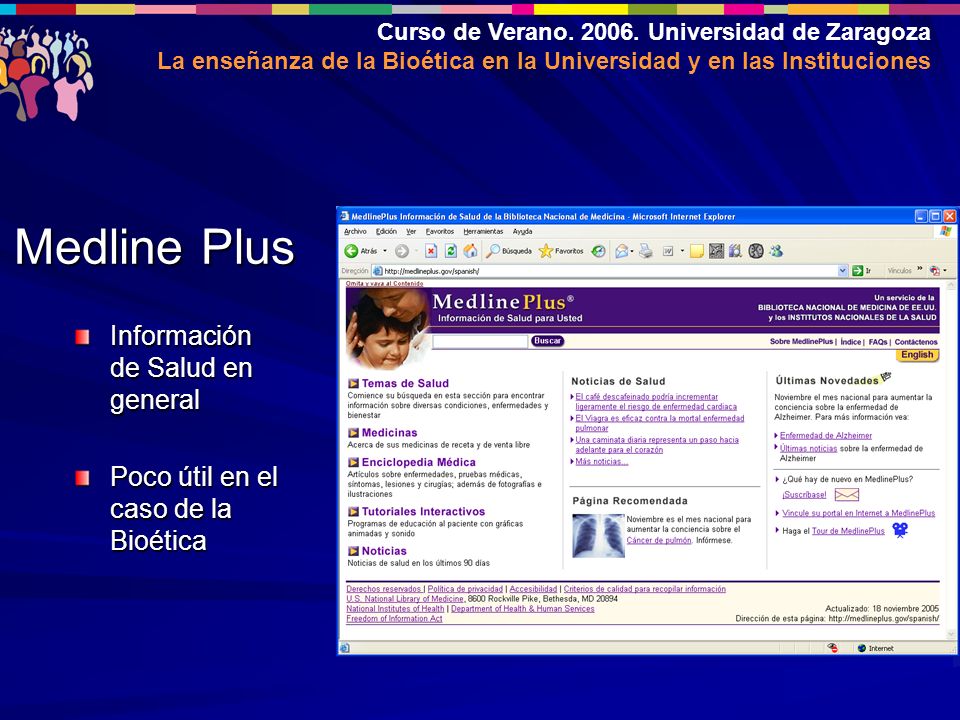This screenshot has width=960, height=720.
Task: Click the Contáctenos link
Action: [916, 342]
